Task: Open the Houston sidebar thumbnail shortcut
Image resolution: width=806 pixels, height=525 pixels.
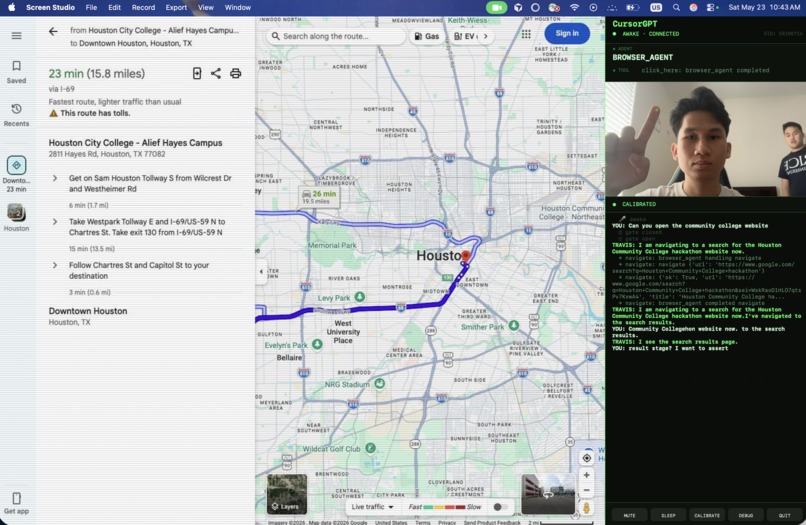Action: (x=16, y=217)
